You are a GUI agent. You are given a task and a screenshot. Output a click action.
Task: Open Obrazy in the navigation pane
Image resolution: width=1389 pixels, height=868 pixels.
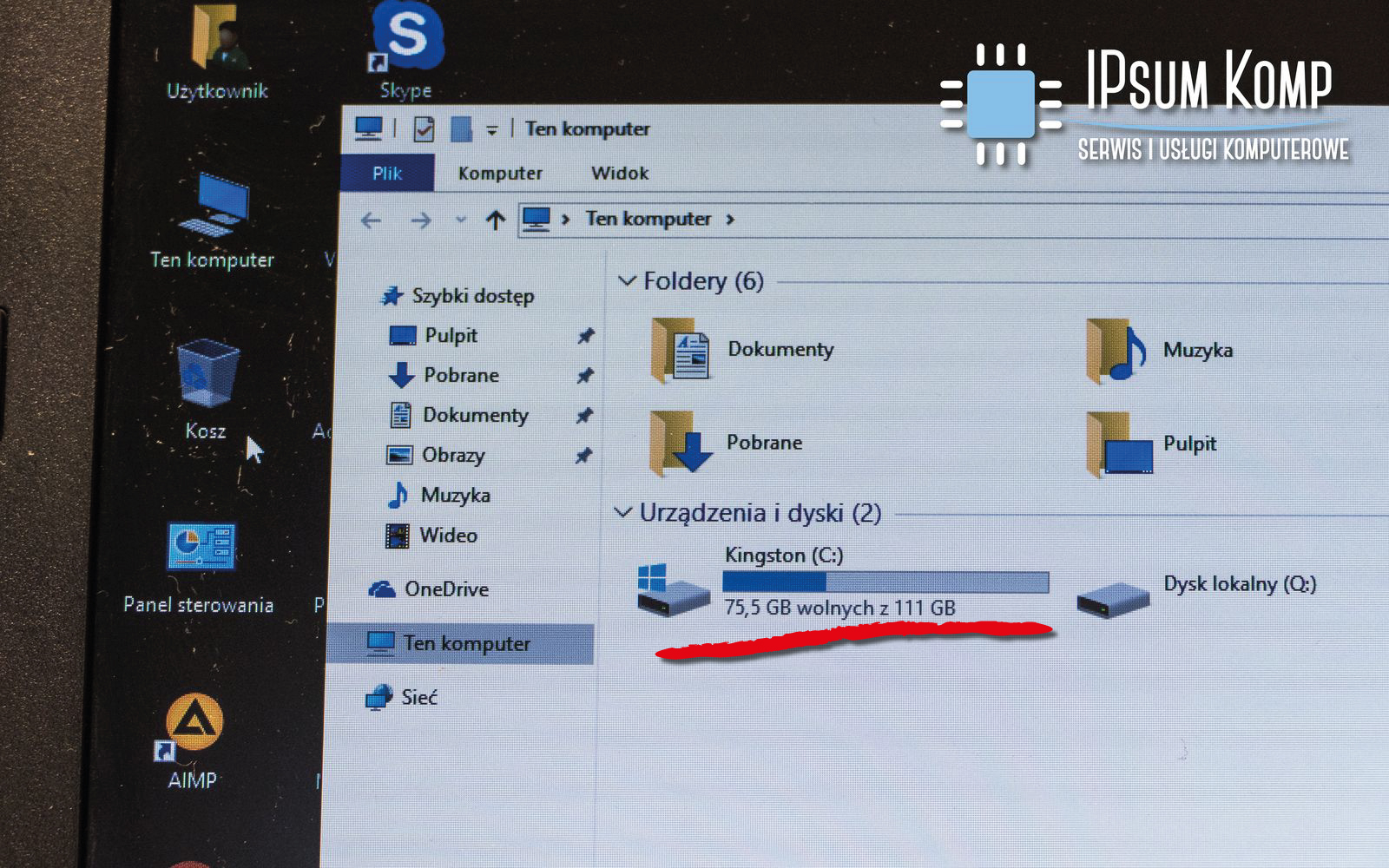[x=435, y=455]
